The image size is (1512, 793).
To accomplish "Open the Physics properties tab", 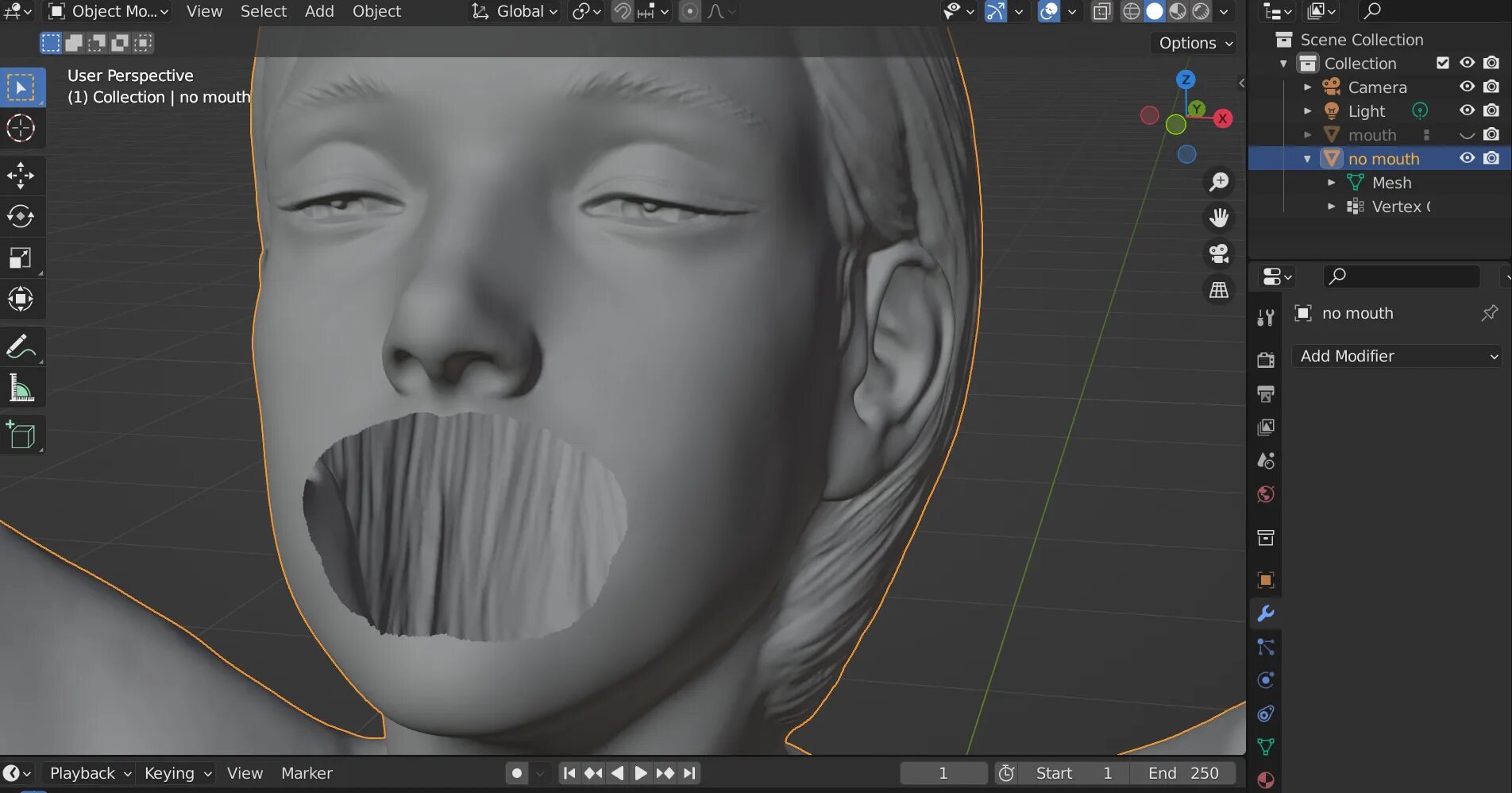I will coord(1266,680).
